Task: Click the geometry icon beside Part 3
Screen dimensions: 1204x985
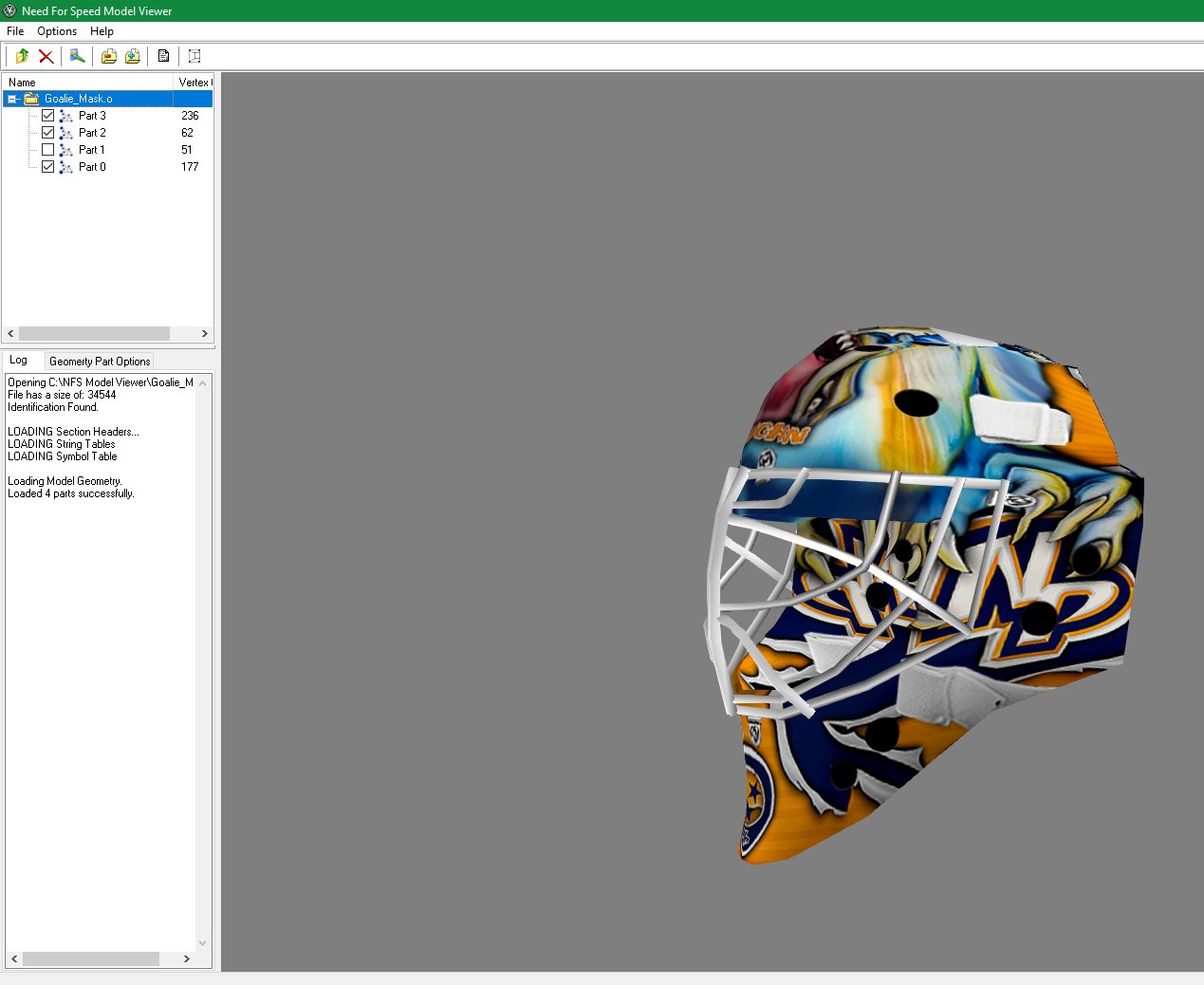Action: pyautogui.click(x=65, y=116)
